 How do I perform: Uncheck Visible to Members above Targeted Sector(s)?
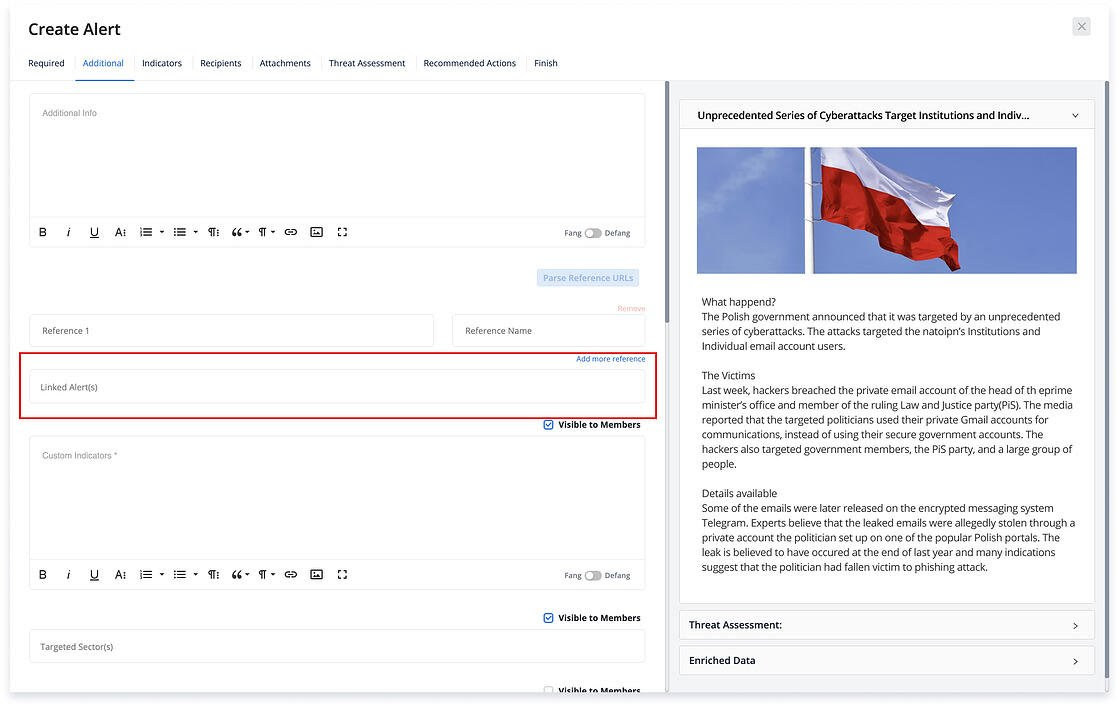tap(548, 618)
